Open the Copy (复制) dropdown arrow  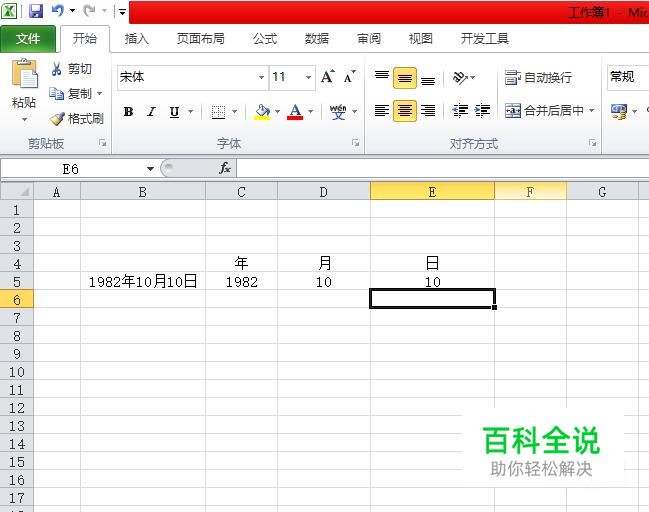[99, 94]
